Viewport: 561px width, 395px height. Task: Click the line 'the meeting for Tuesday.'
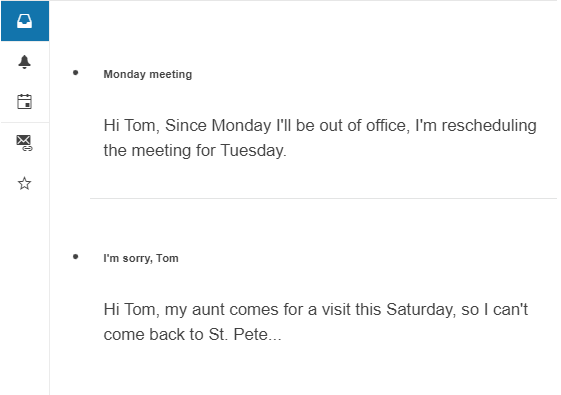(x=195, y=150)
